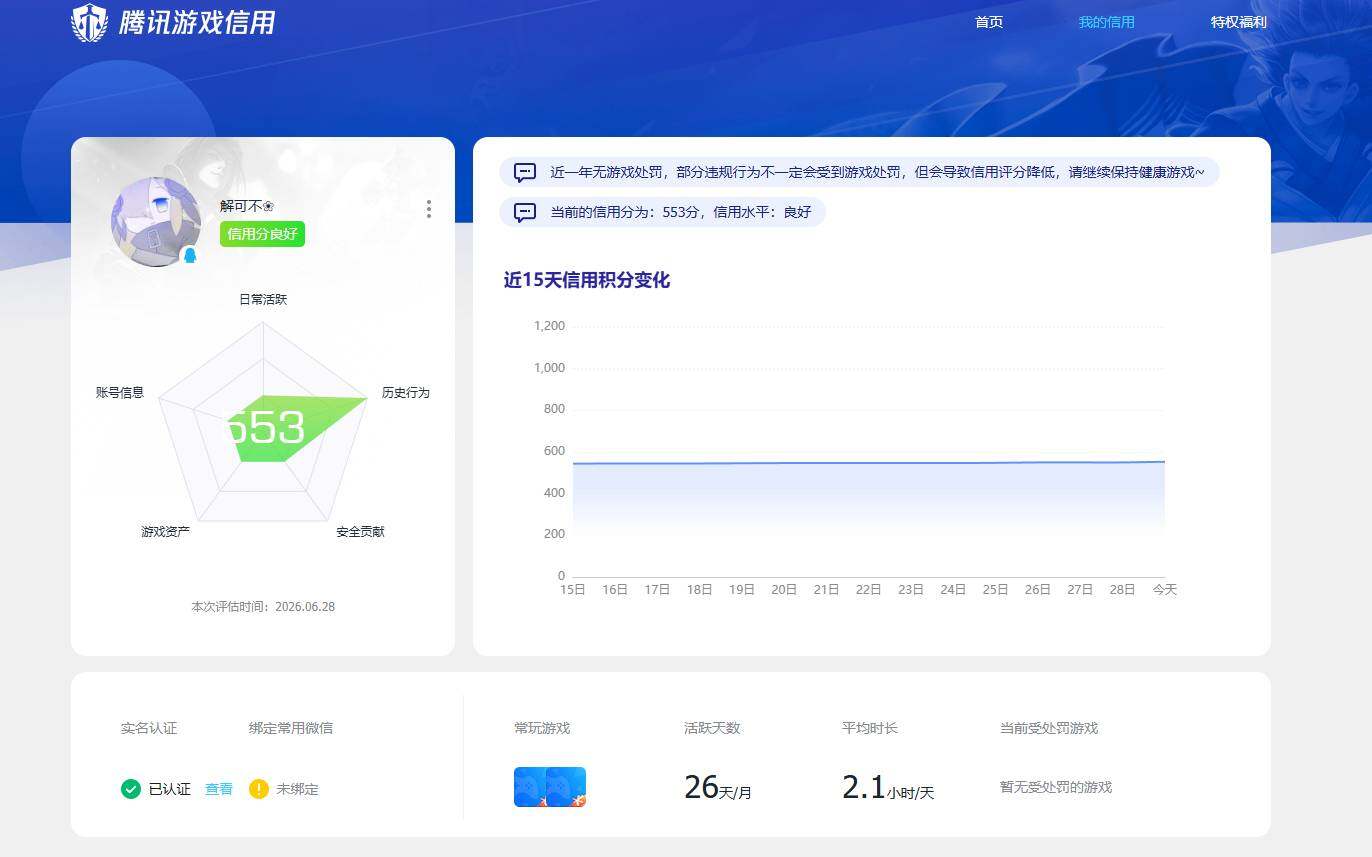The width and height of the screenshot is (1372, 857).
Task: Click the 近15天信用积分变化 chart heading
Action: (587, 280)
